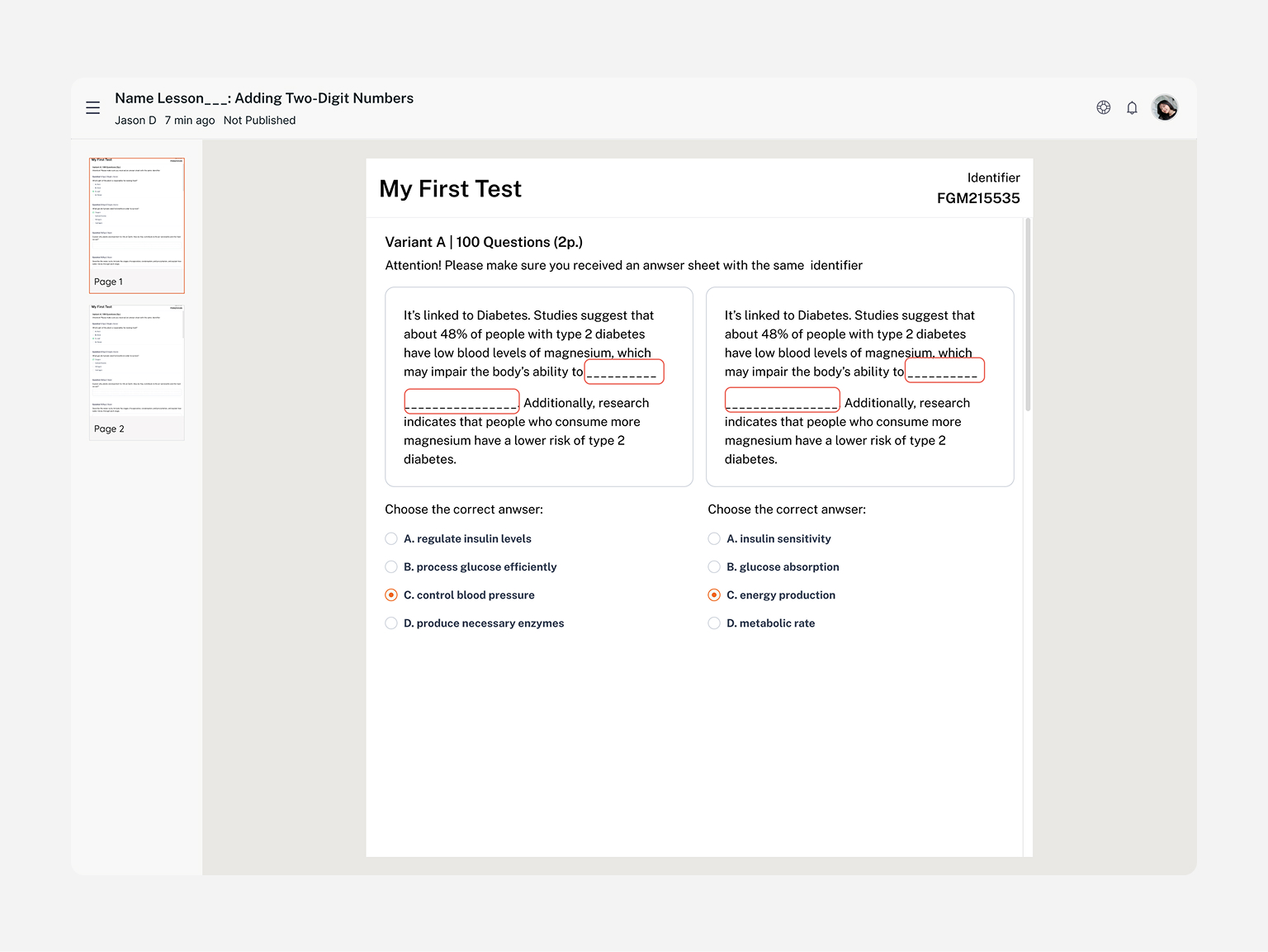
Task: Select answer D metabolic rate
Action: [x=713, y=623]
